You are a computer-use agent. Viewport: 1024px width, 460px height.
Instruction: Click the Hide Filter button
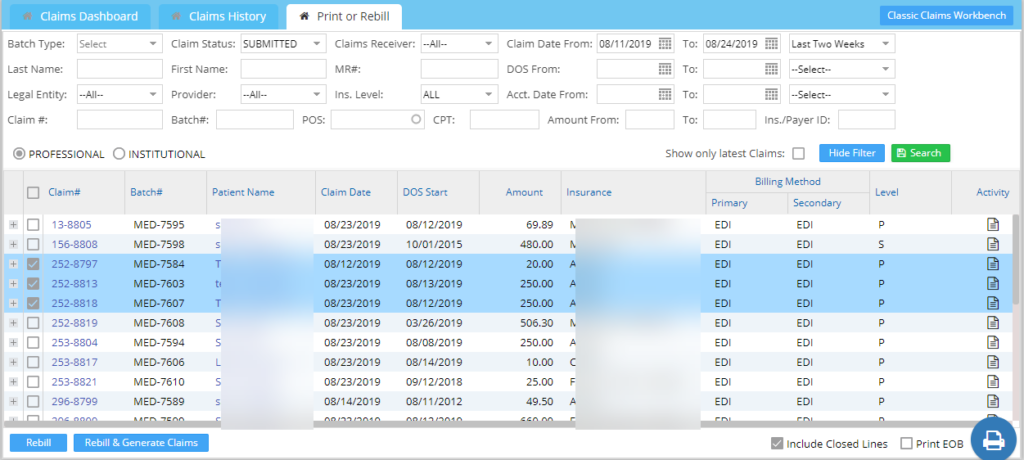pyautogui.click(x=852, y=153)
